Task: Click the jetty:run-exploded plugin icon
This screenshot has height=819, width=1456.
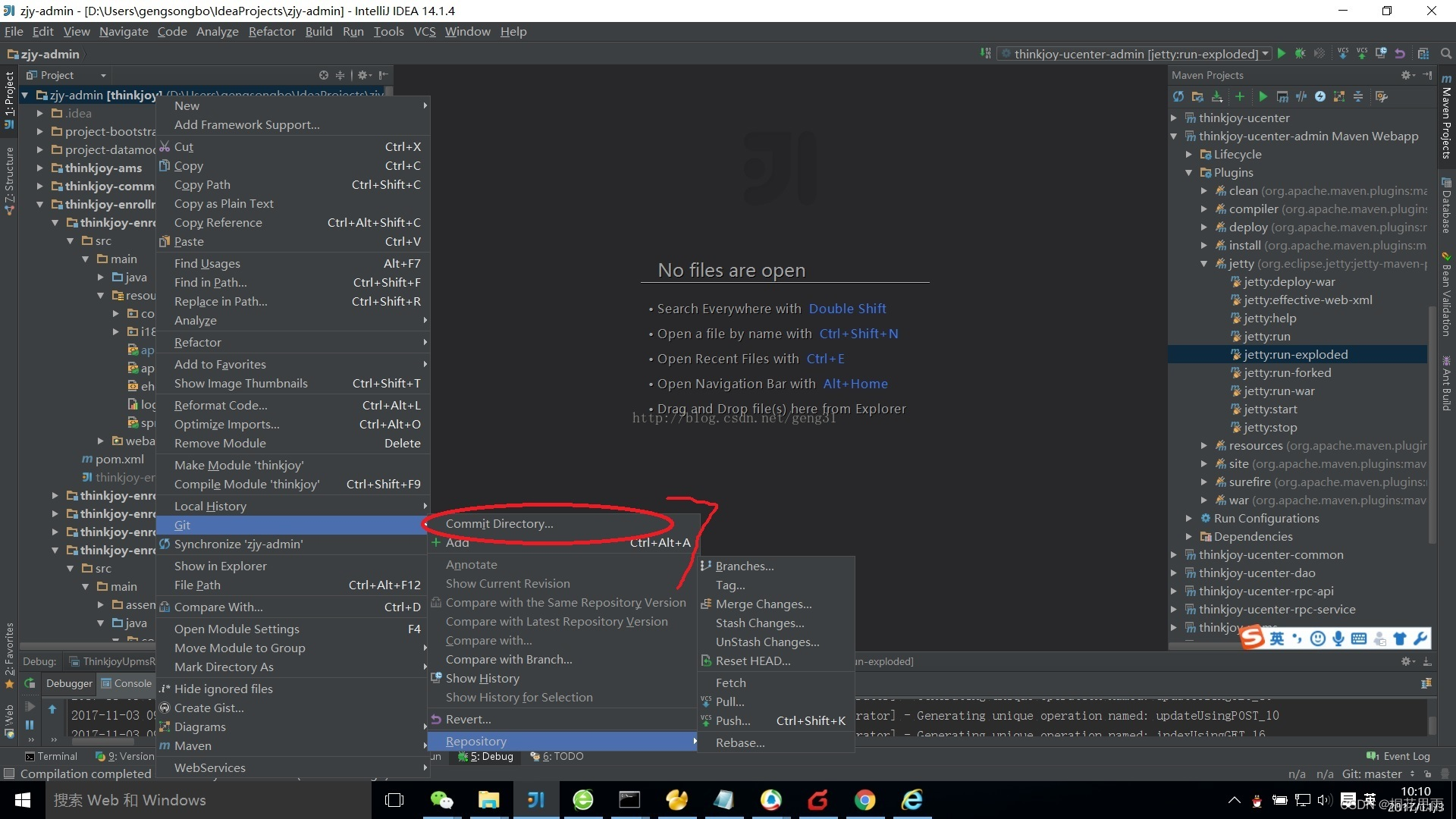Action: tap(1233, 354)
